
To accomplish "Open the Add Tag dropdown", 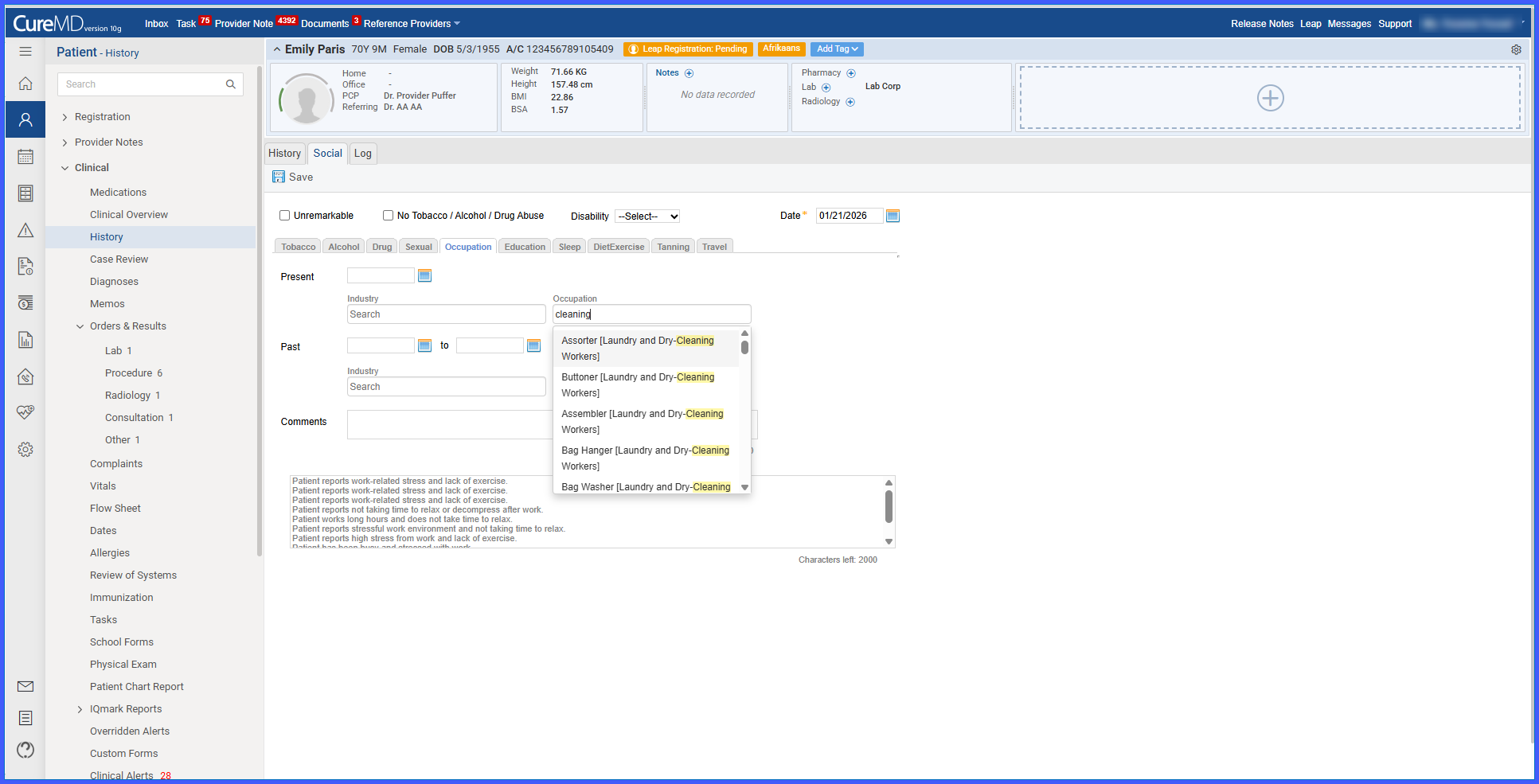I will click(838, 49).
